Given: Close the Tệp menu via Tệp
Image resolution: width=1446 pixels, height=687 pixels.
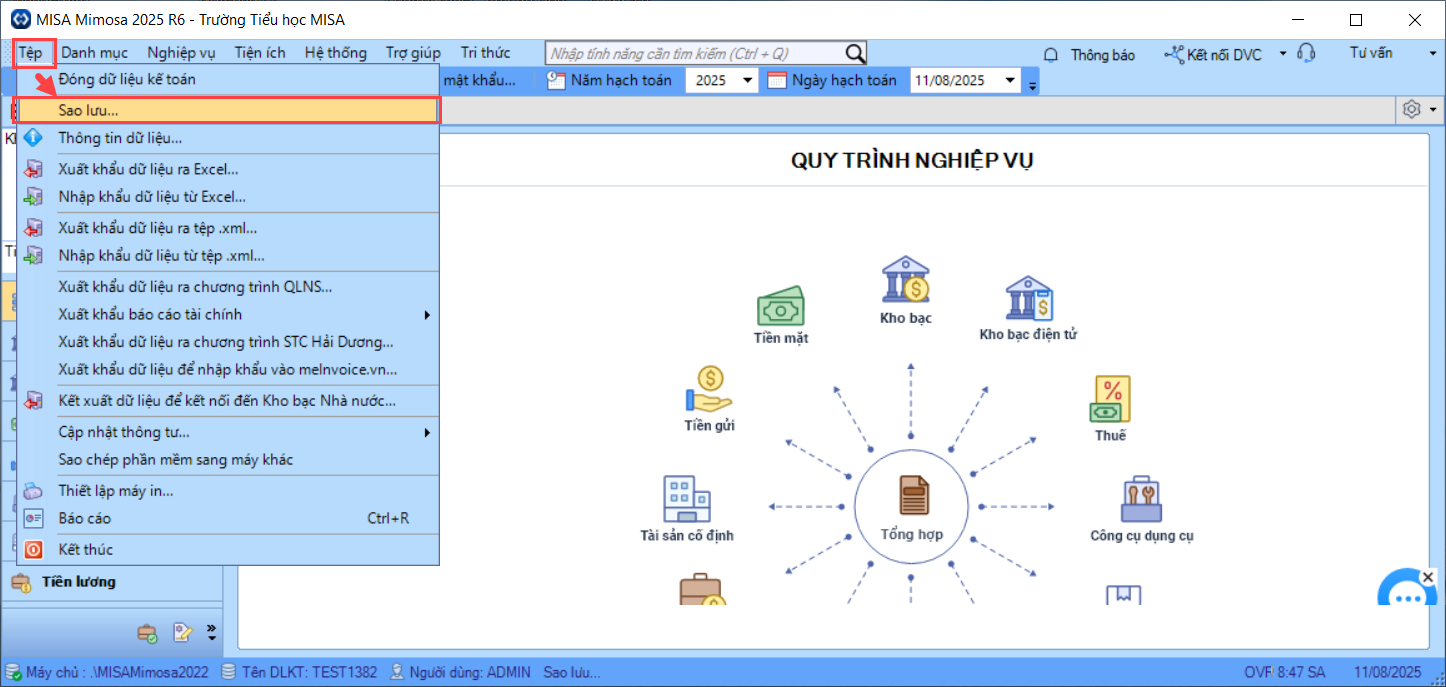Looking at the screenshot, I should coord(33,53).
